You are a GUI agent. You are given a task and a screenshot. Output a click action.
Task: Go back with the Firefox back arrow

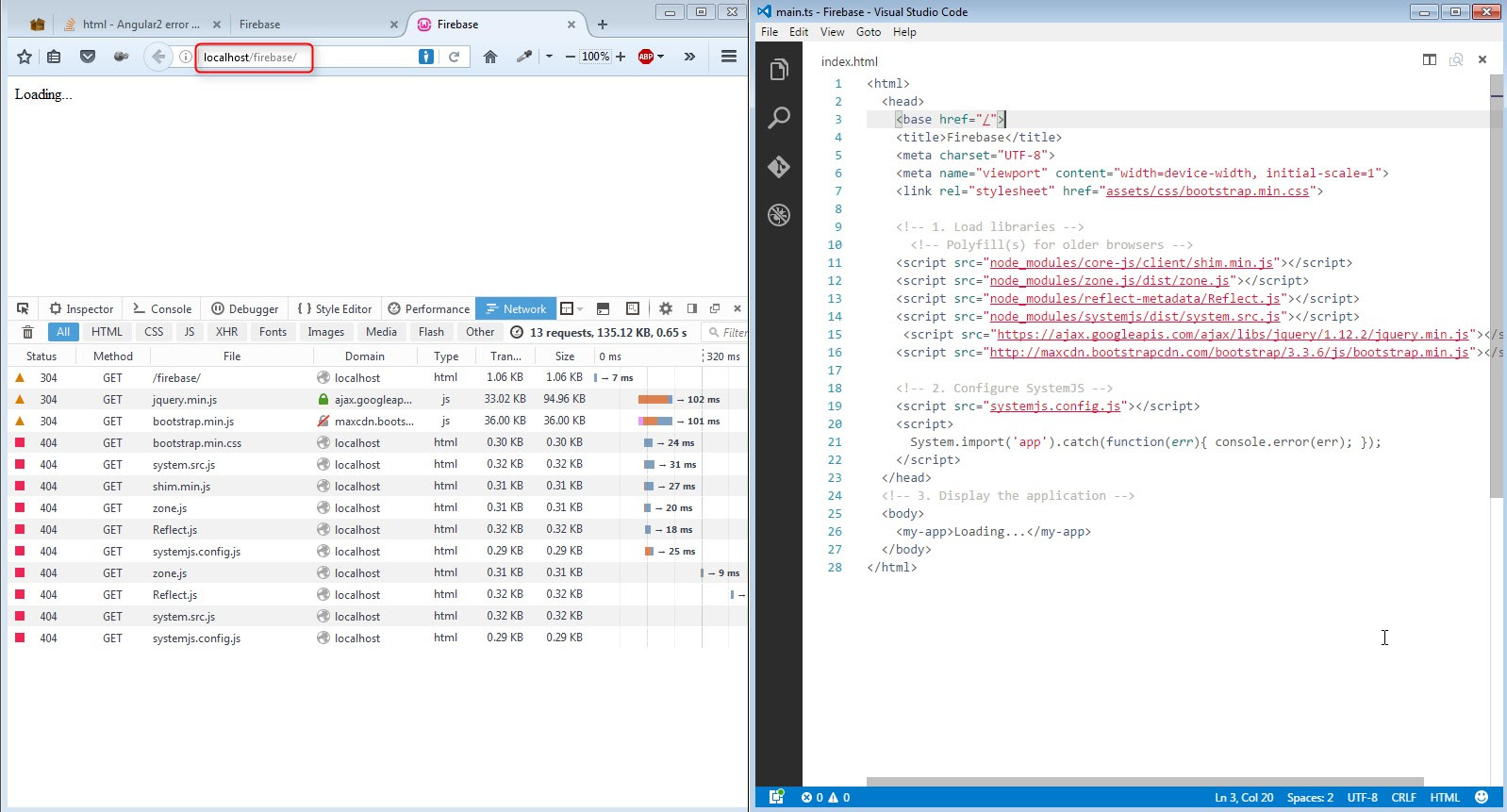tap(158, 57)
